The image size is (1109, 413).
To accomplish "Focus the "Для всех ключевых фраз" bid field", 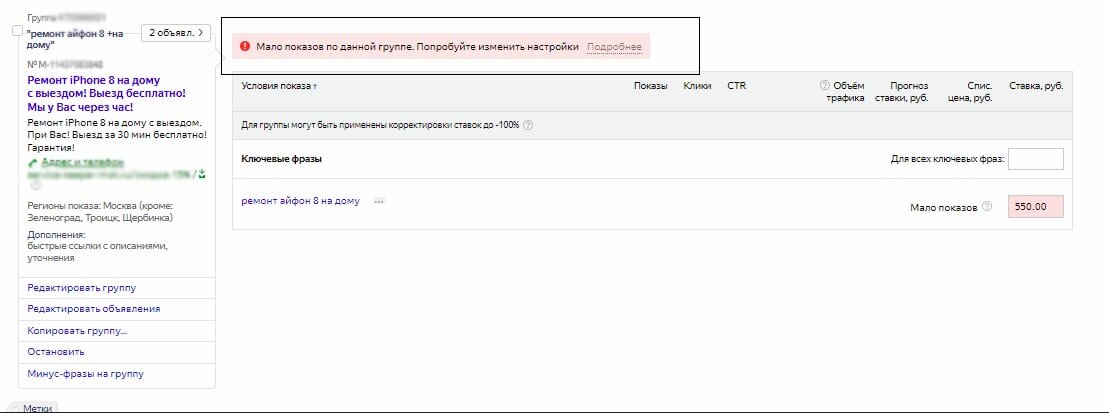I will 1035,159.
